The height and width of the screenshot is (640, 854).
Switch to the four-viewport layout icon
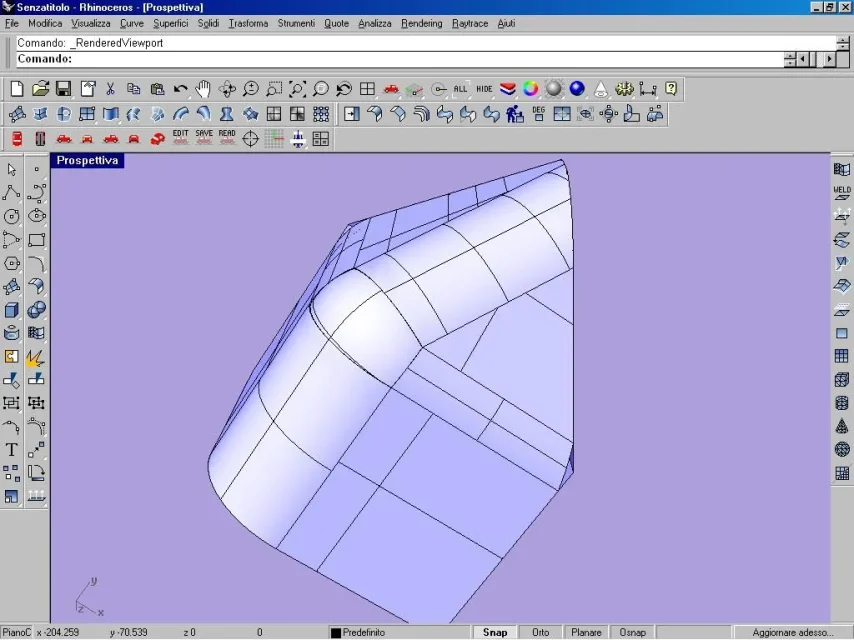(x=368, y=88)
